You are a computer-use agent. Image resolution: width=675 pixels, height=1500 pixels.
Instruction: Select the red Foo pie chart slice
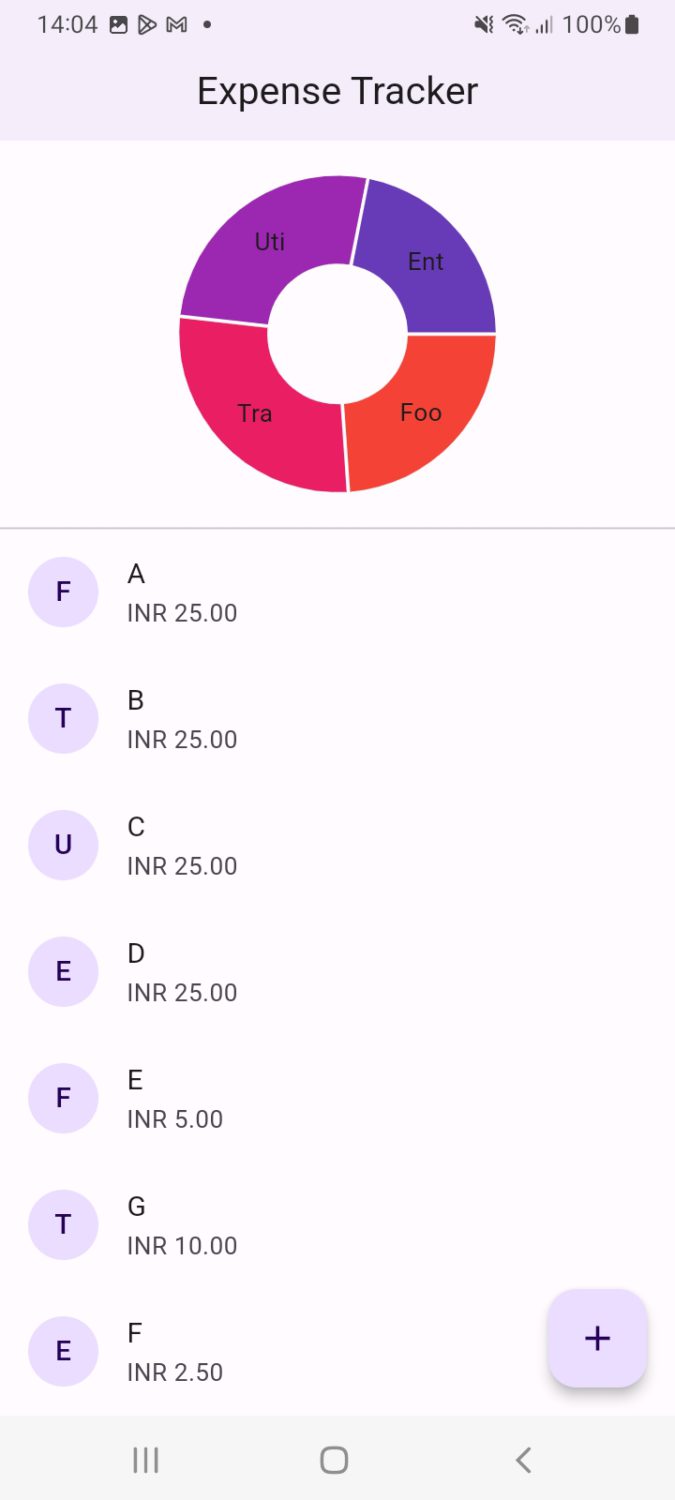tap(421, 412)
